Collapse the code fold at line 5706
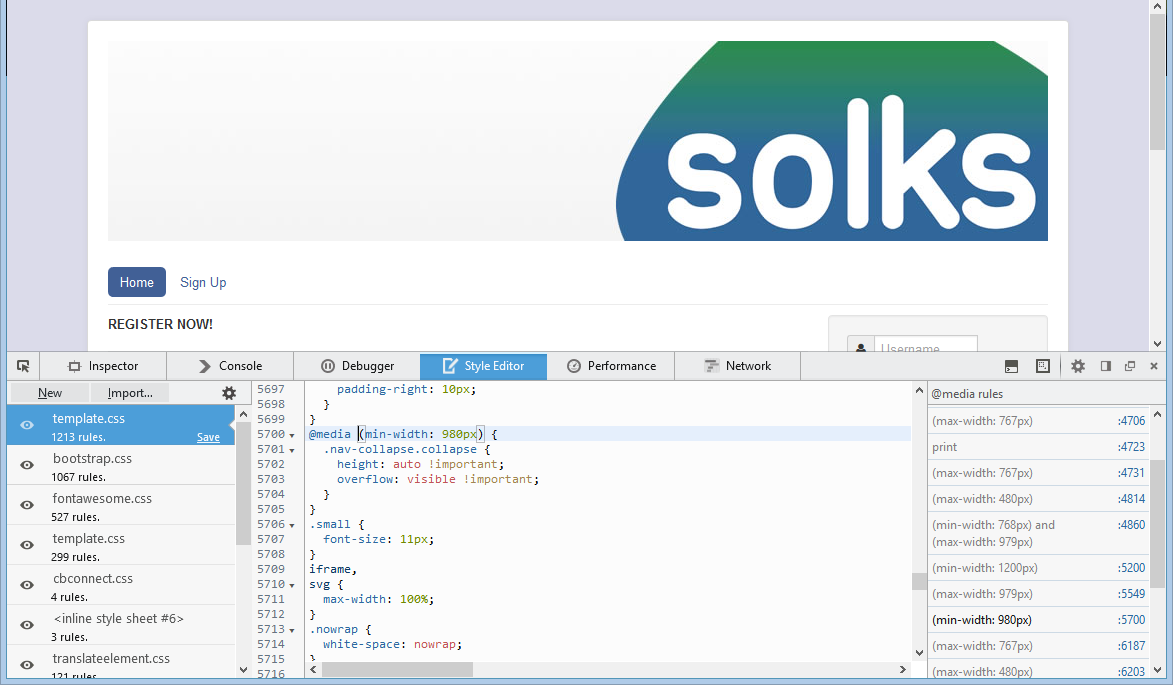Screen dimensions: 1173x685 point(292,525)
